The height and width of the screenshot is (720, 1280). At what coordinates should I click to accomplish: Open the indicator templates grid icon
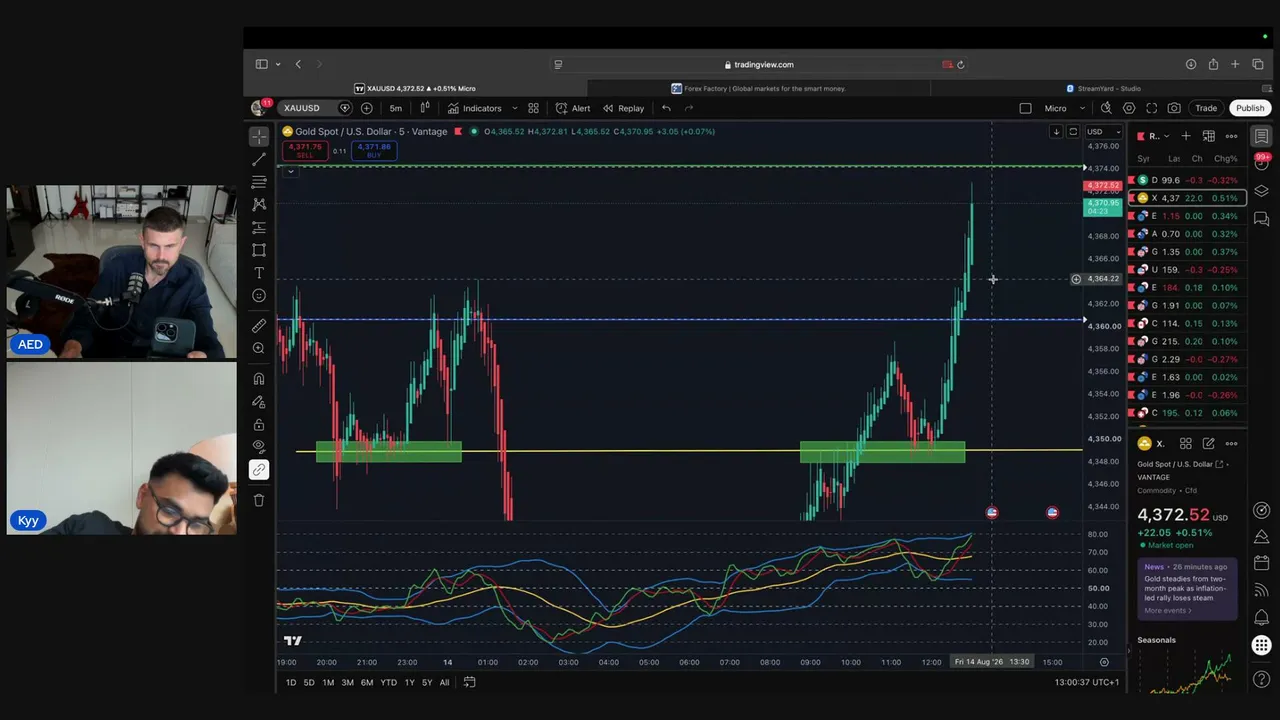coord(534,108)
